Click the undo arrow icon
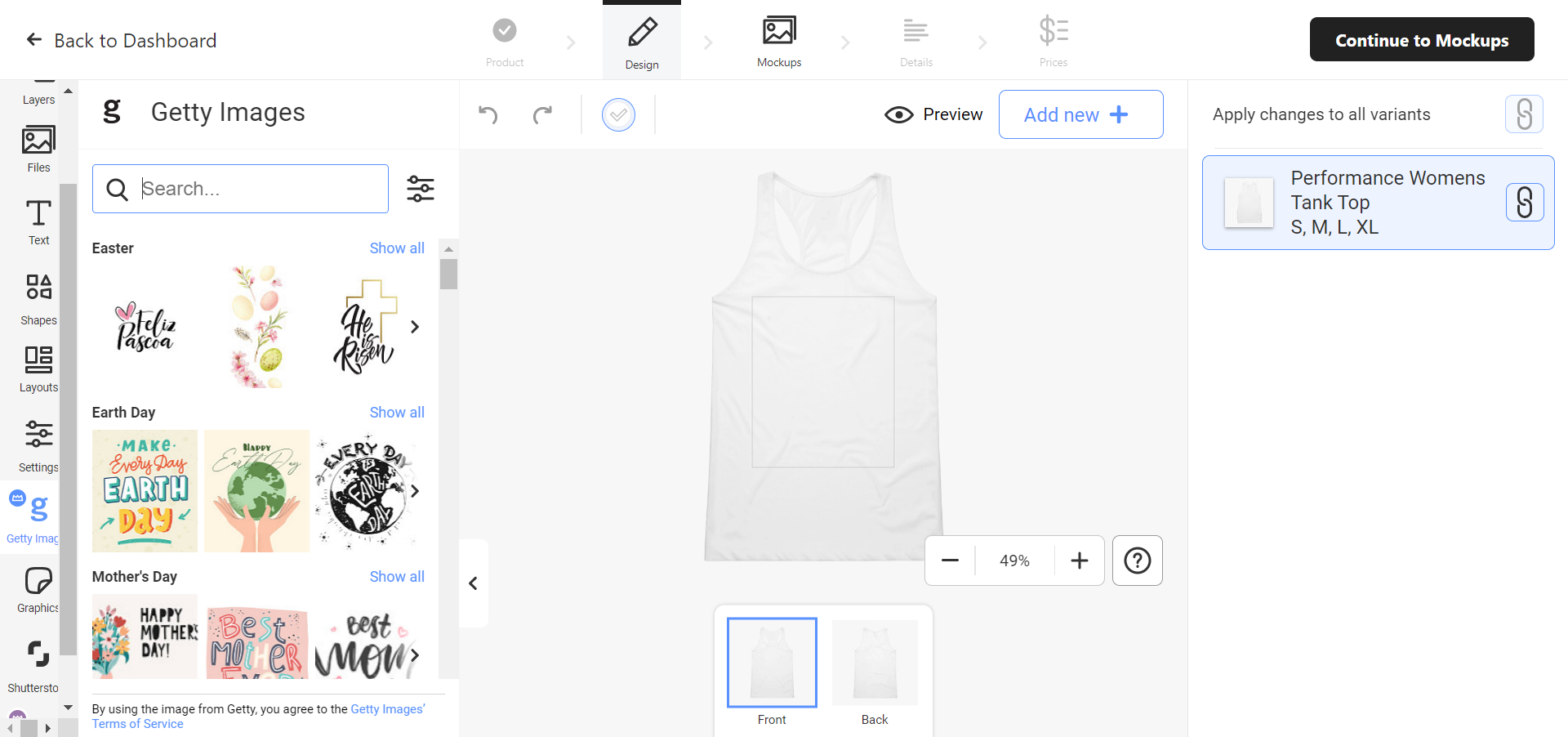The width and height of the screenshot is (1568, 737). (488, 115)
